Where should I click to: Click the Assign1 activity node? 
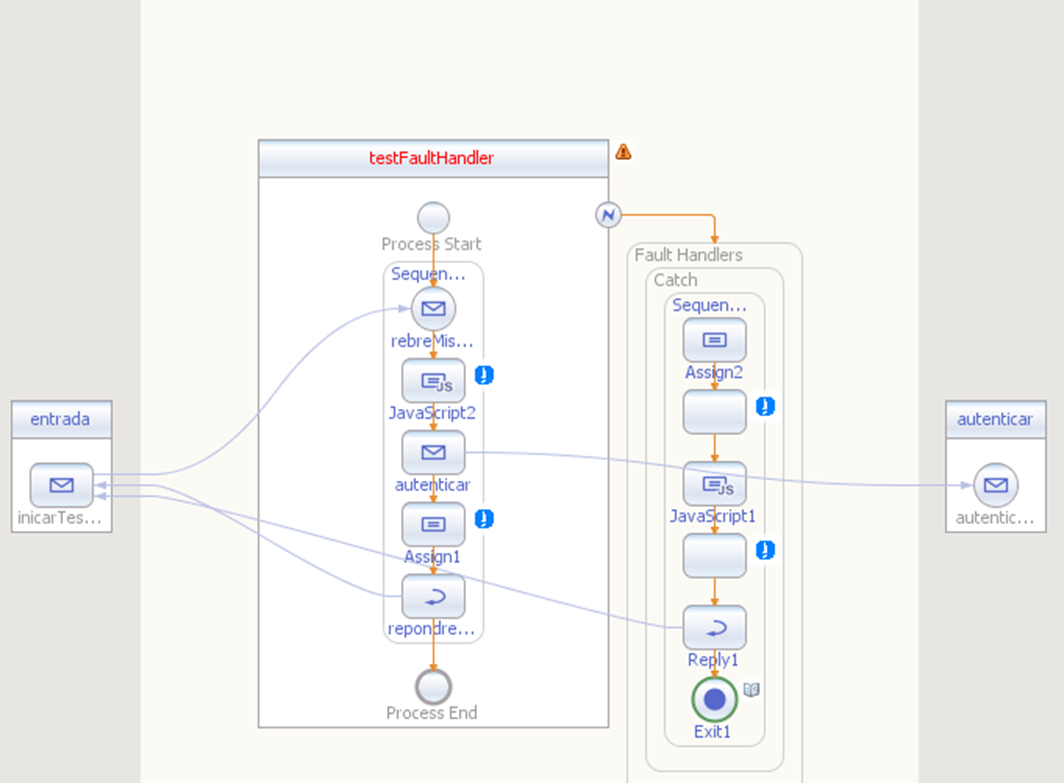pyautogui.click(x=433, y=524)
